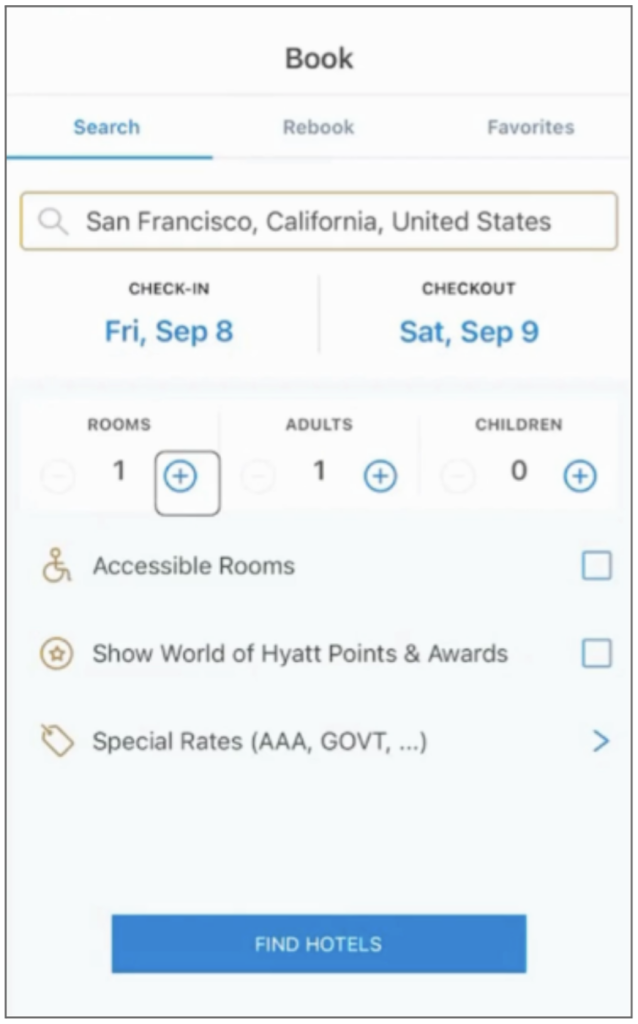Image resolution: width=638 pixels, height=1024 pixels.
Task: Decrease children with the minus icon
Action: (457, 476)
